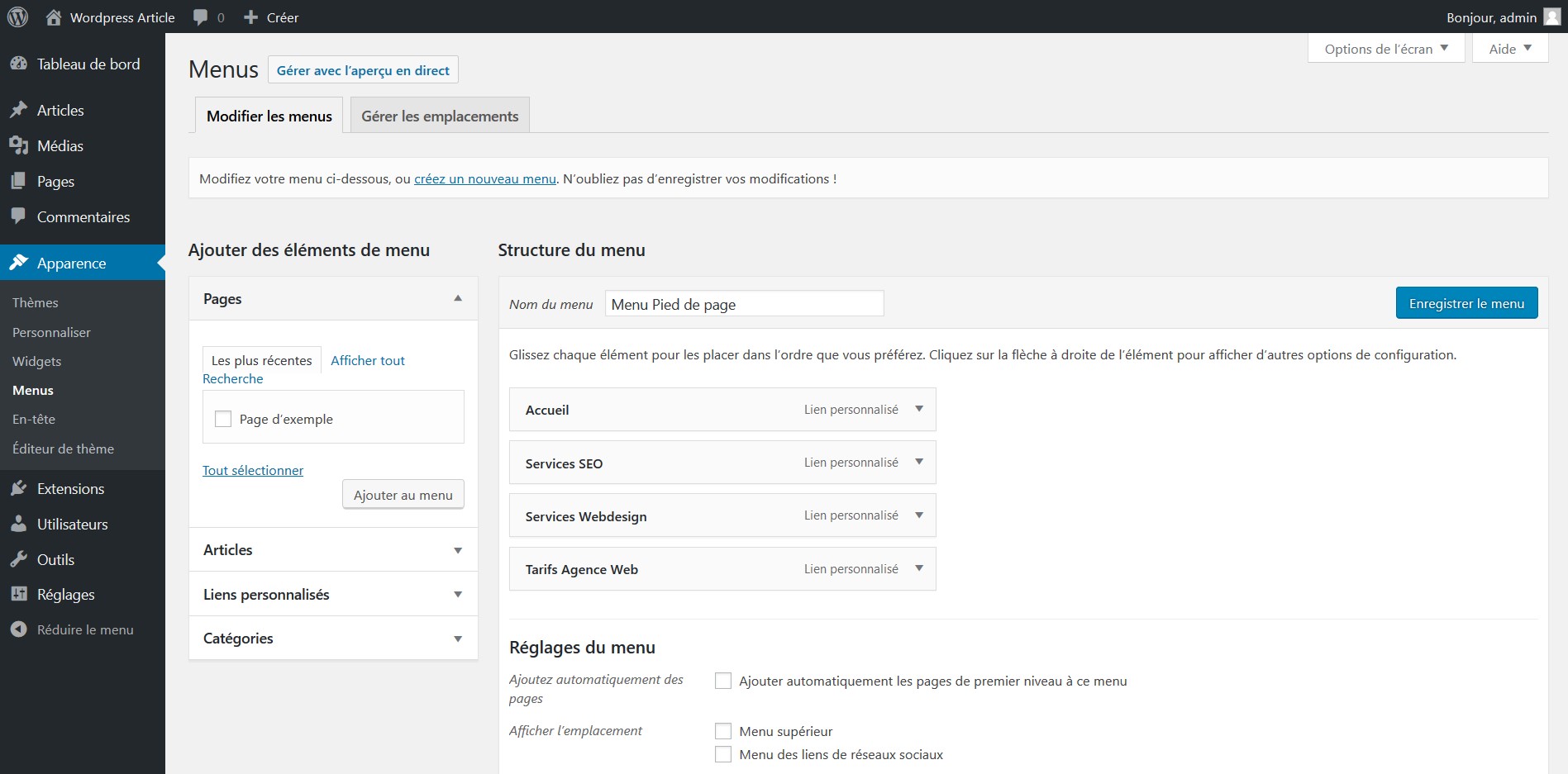
Task: Click the Tarifs Agence Web item title
Action: point(582,569)
